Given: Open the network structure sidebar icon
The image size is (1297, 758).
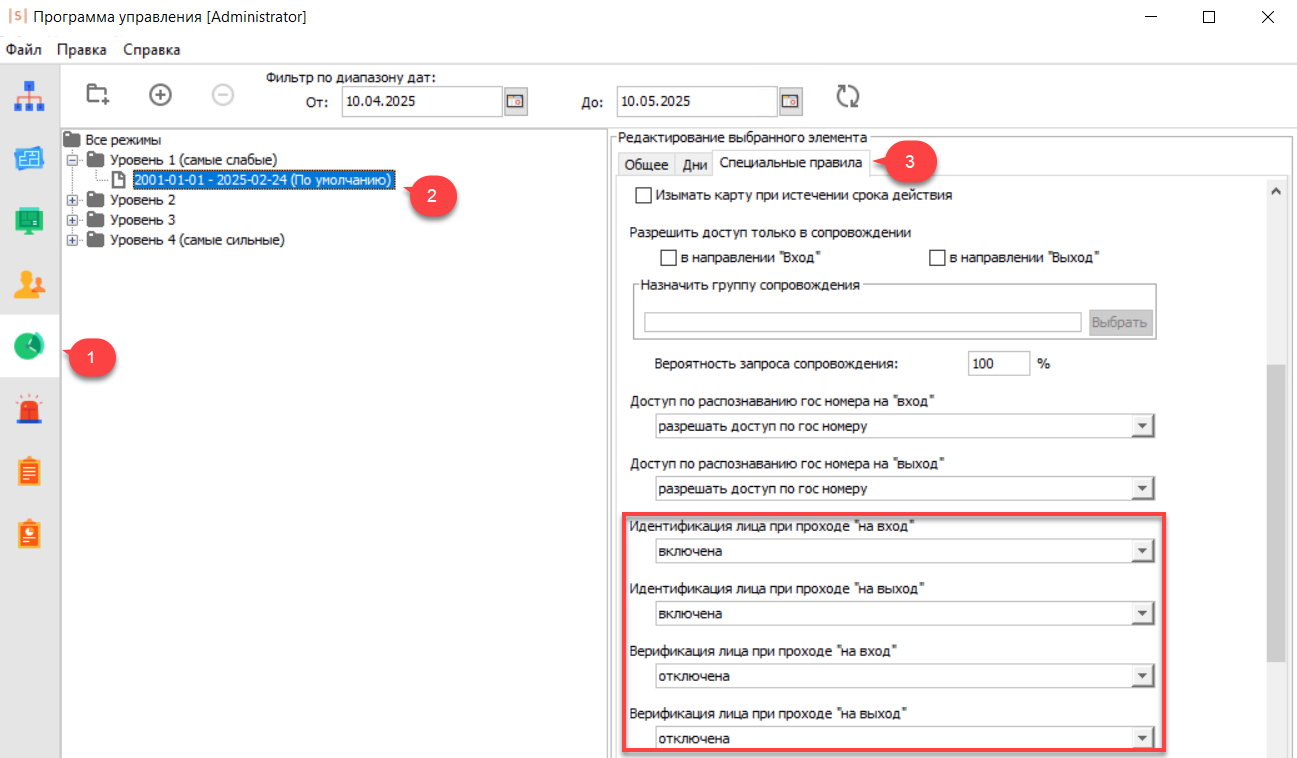Looking at the screenshot, I should click(x=29, y=96).
